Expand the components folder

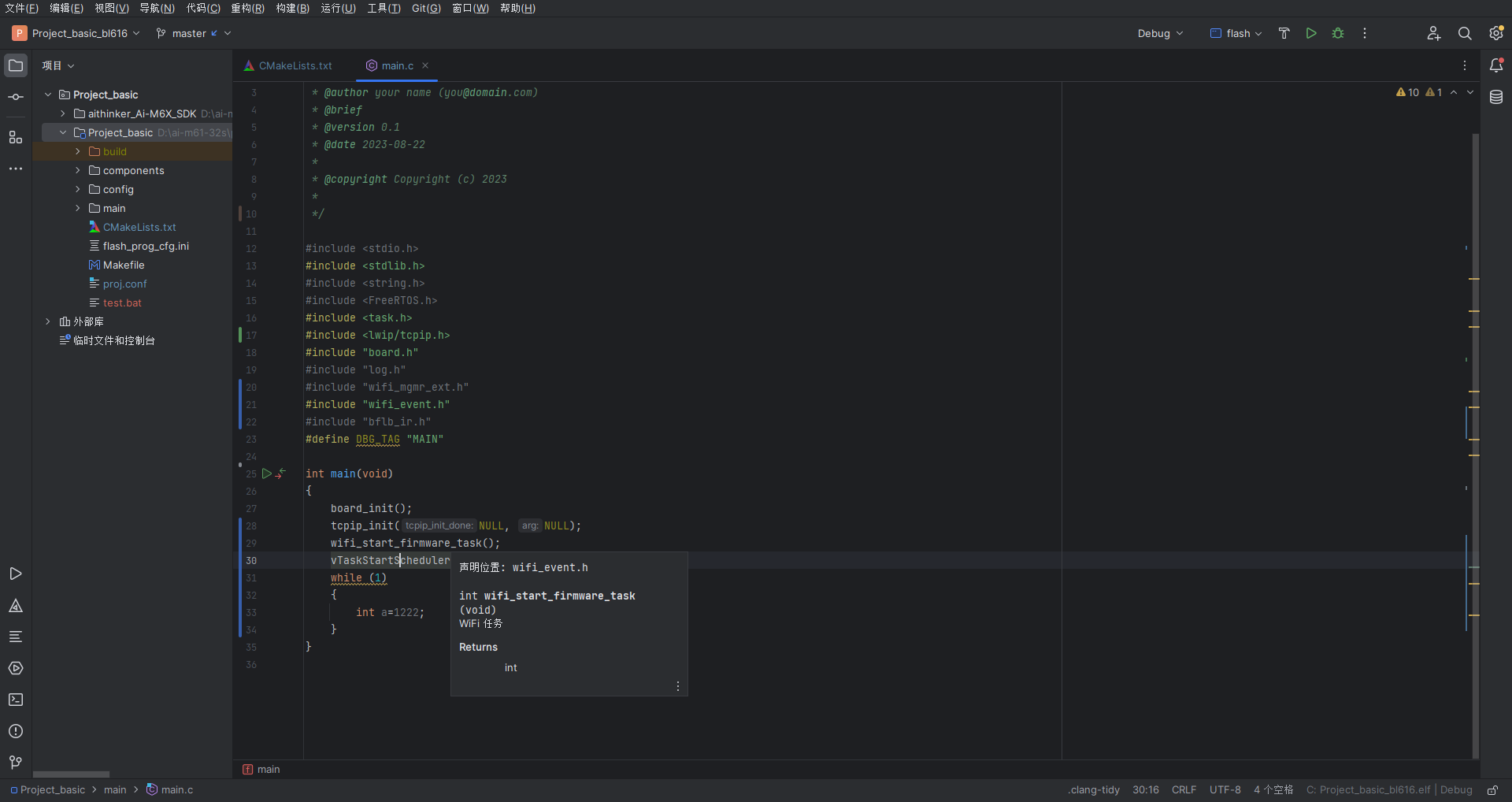(78, 170)
